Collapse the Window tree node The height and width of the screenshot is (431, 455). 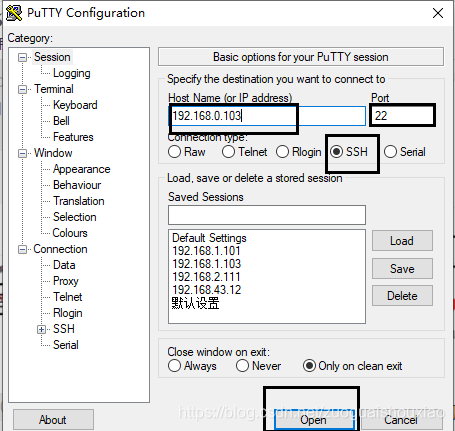[22, 153]
